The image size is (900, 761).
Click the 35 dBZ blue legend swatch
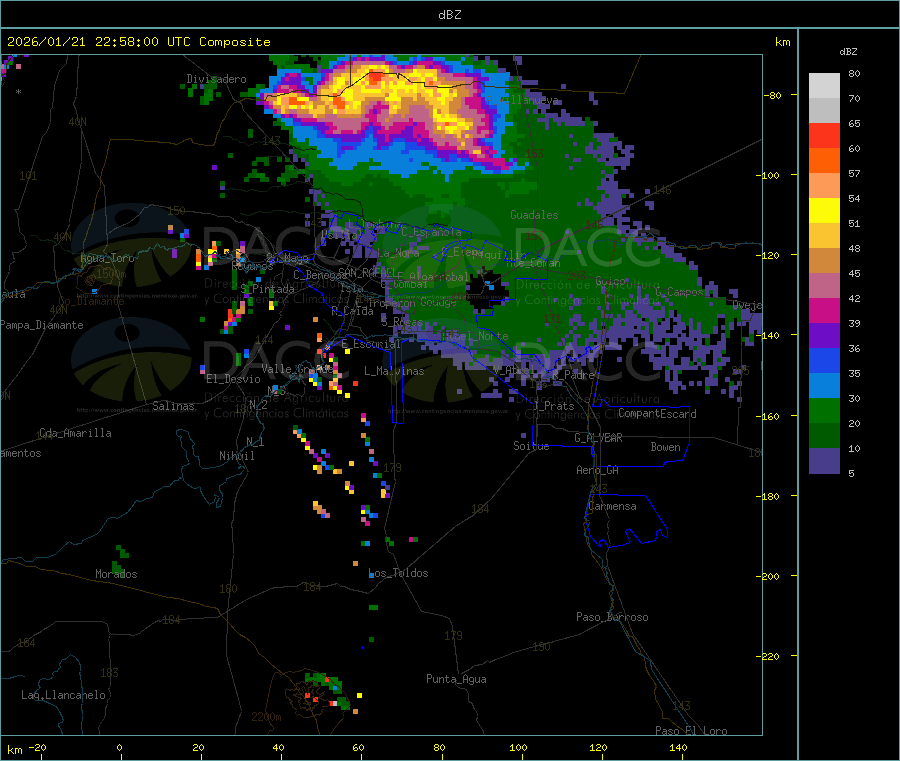coord(824,386)
